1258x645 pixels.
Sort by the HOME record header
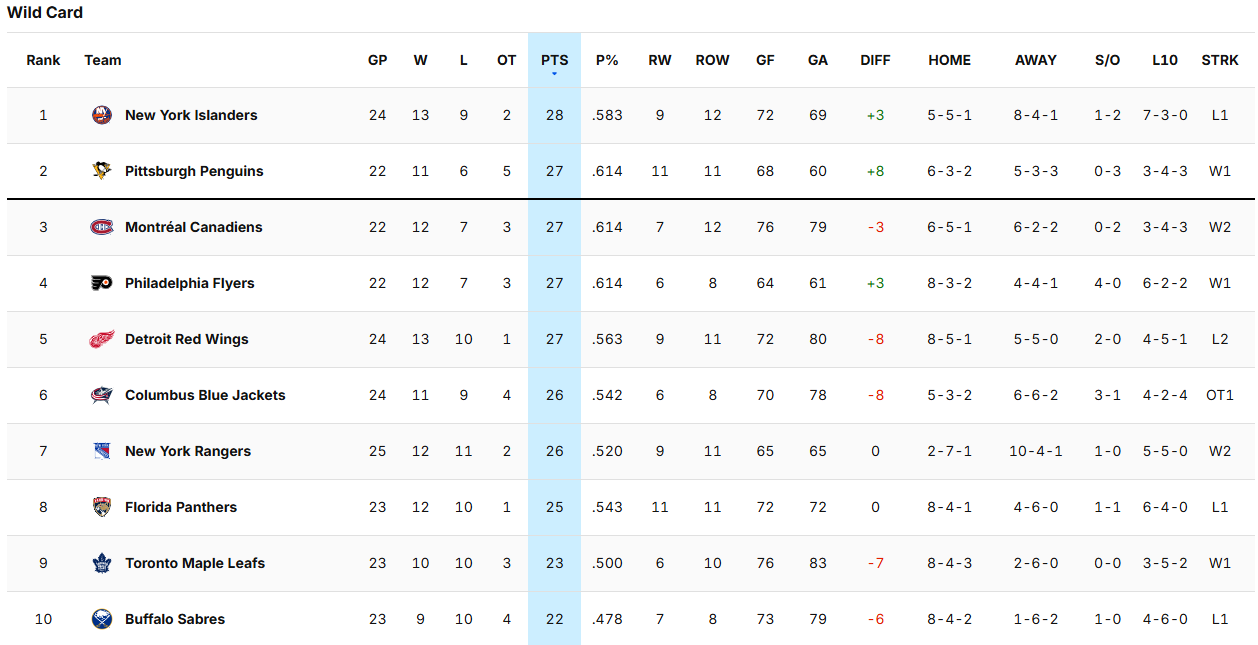click(949, 60)
